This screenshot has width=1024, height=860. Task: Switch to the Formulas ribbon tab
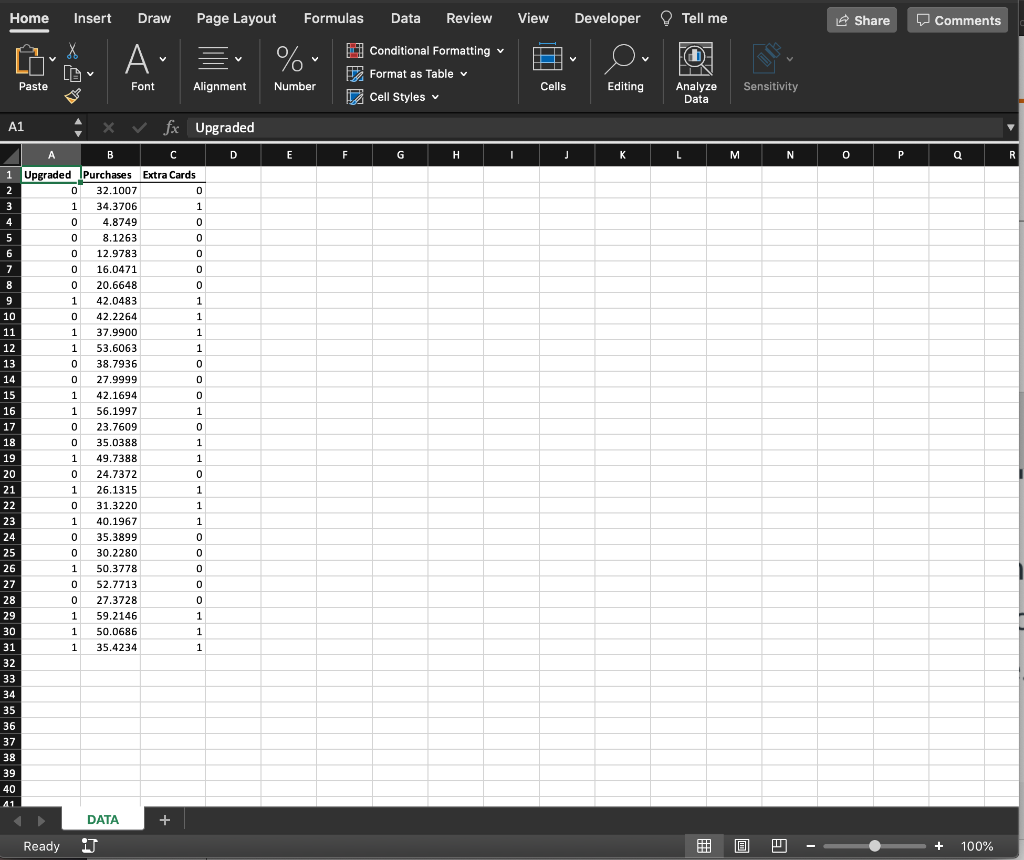pyautogui.click(x=333, y=18)
